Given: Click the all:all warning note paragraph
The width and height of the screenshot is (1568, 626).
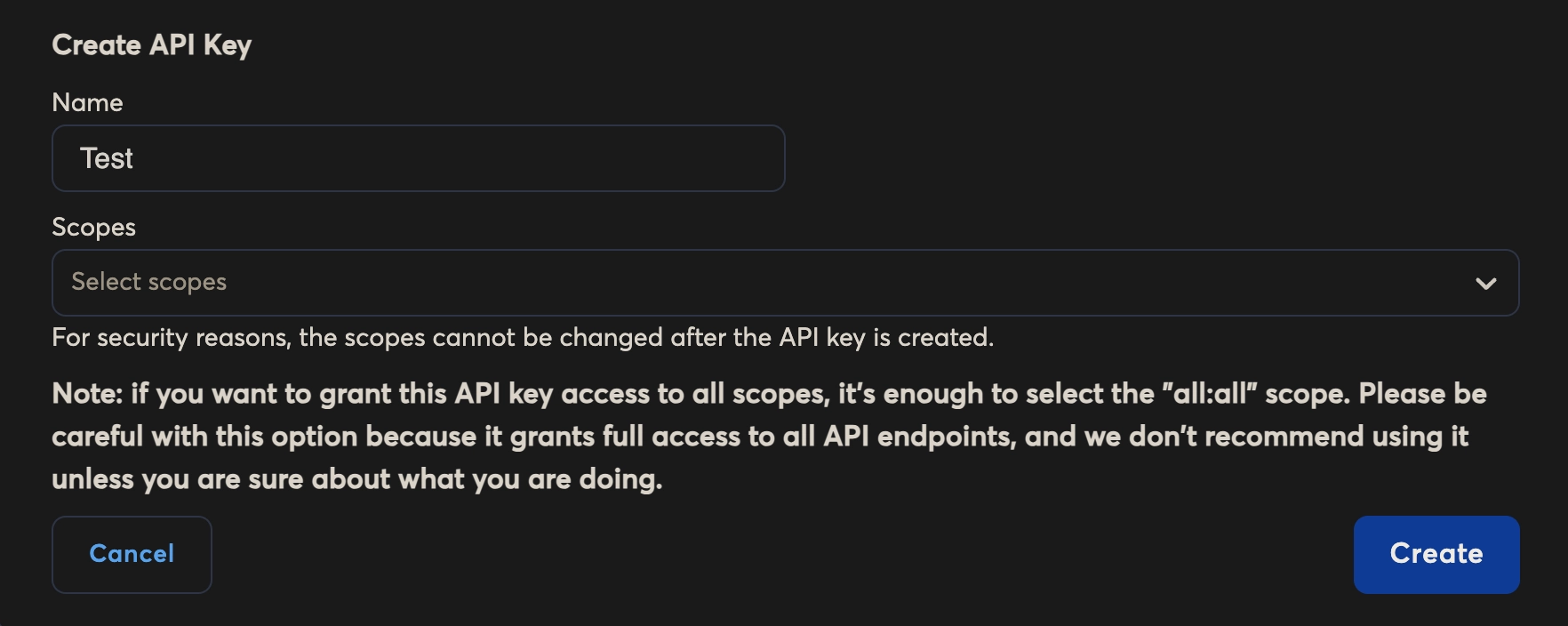Looking at the screenshot, I should pyautogui.click(x=769, y=436).
